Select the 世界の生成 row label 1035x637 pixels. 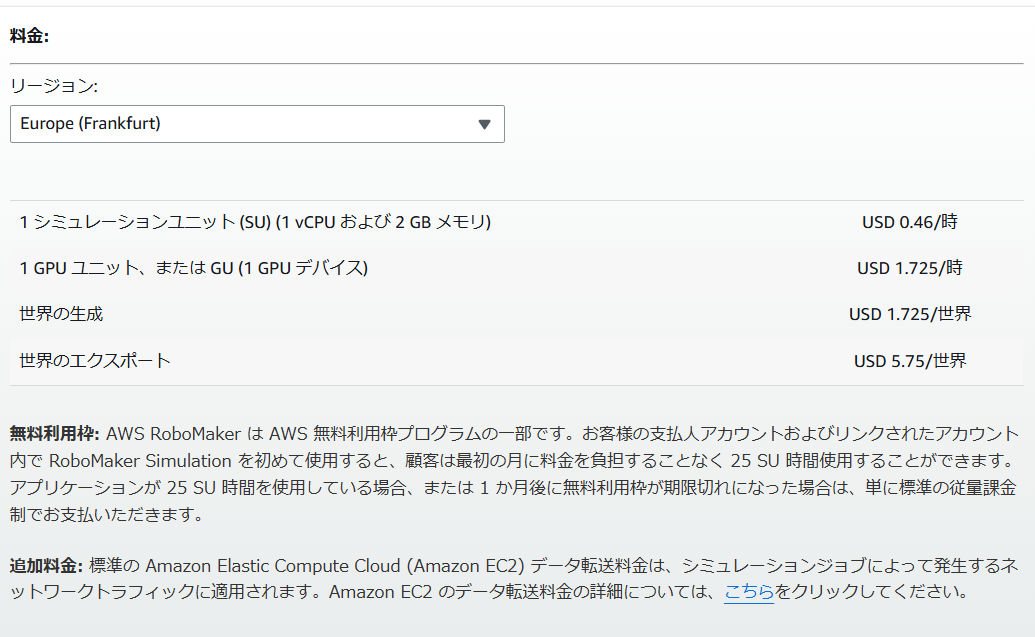(x=61, y=314)
